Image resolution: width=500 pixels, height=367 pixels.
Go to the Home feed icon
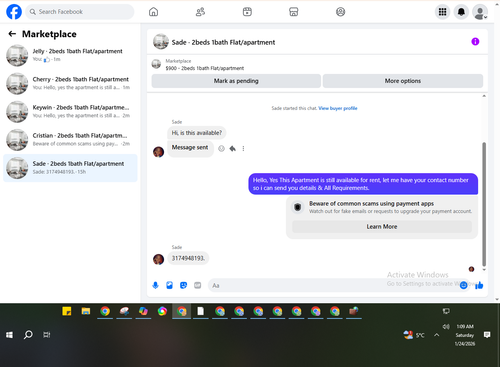153,12
